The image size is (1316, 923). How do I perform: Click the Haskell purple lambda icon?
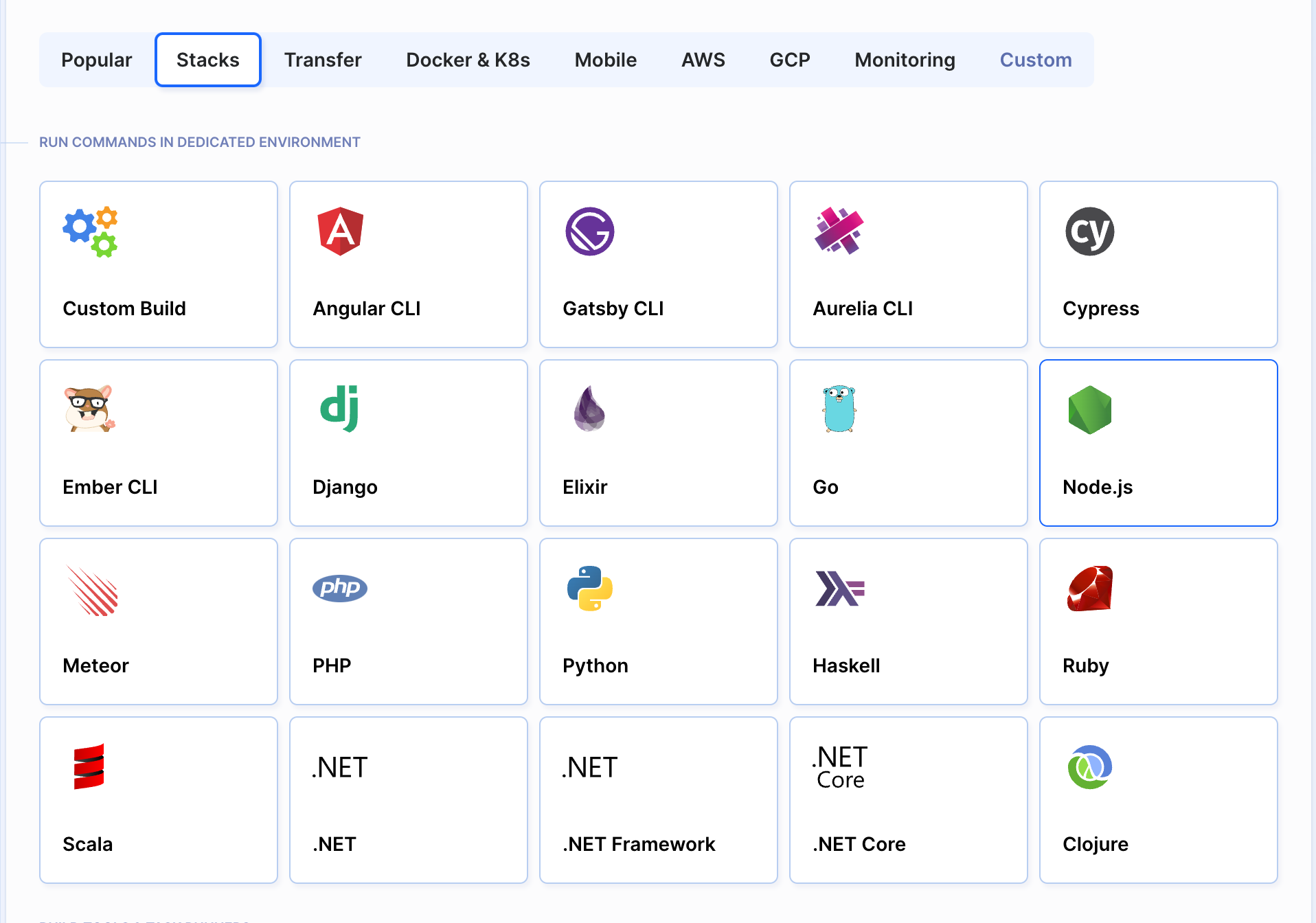click(x=839, y=589)
